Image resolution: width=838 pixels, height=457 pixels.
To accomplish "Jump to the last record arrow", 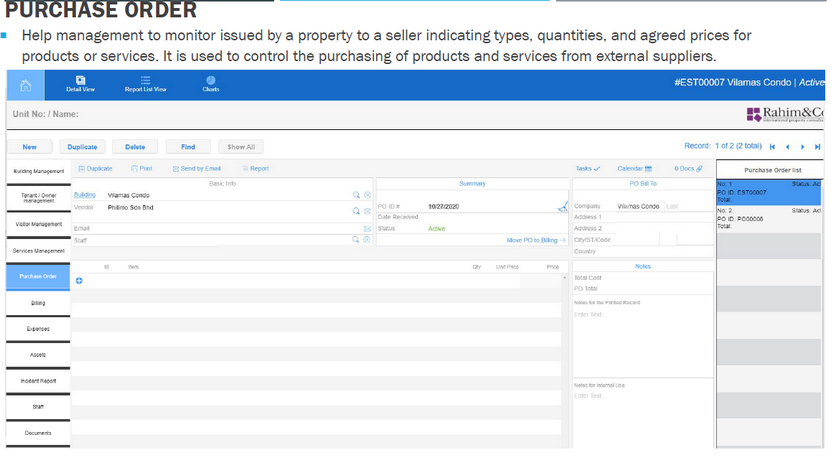I will tap(817, 147).
